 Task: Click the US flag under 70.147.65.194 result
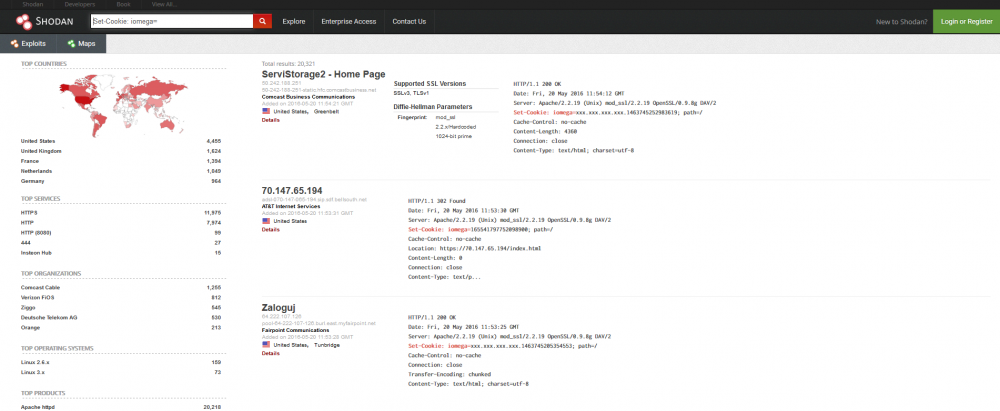pos(266,221)
